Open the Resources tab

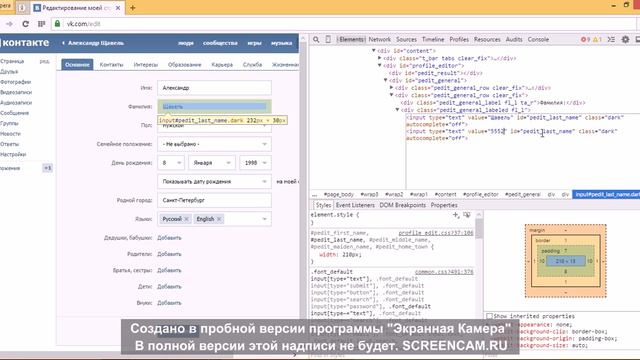tap(487, 40)
